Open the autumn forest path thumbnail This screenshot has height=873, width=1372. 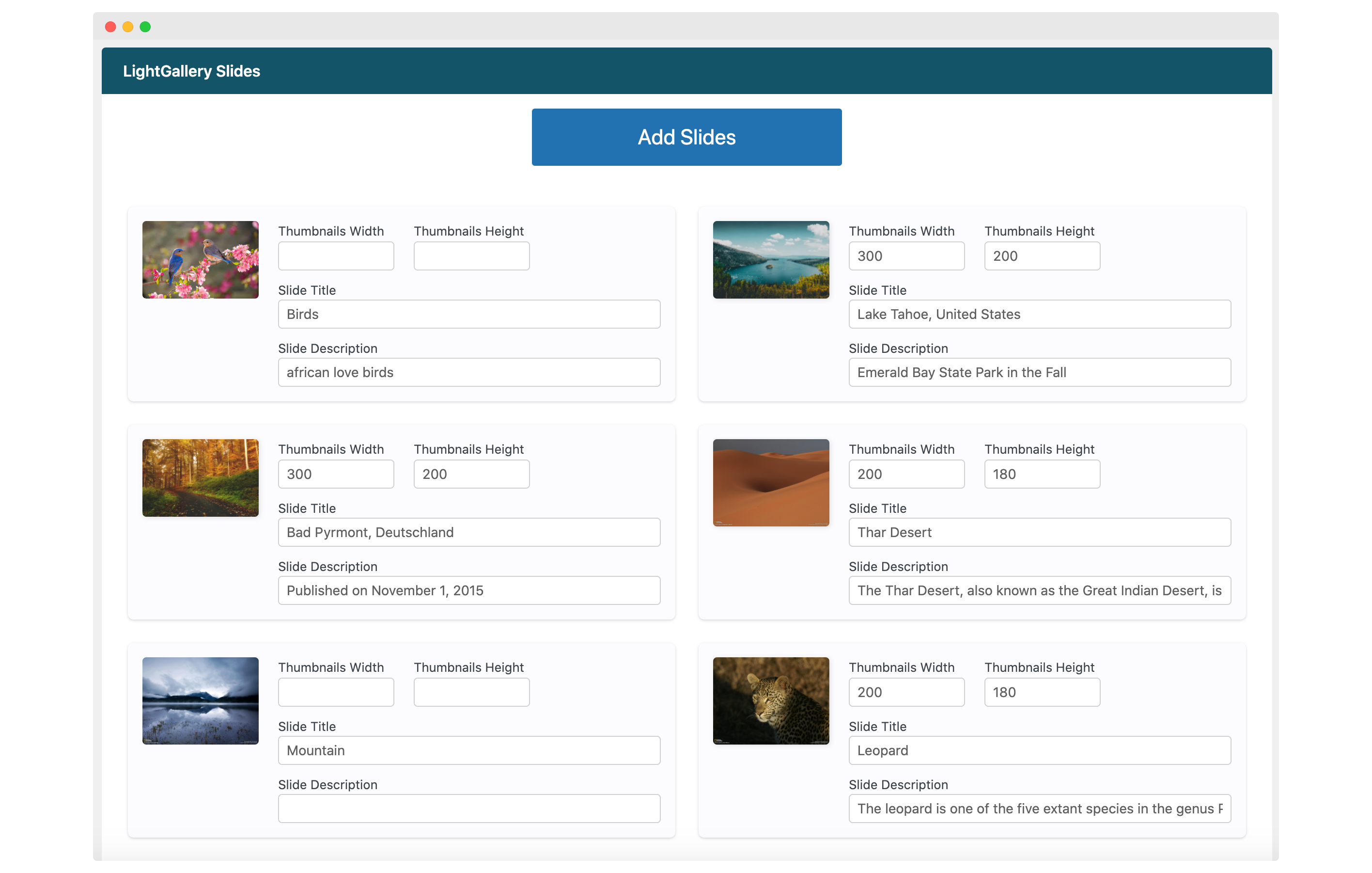coord(200,477)
